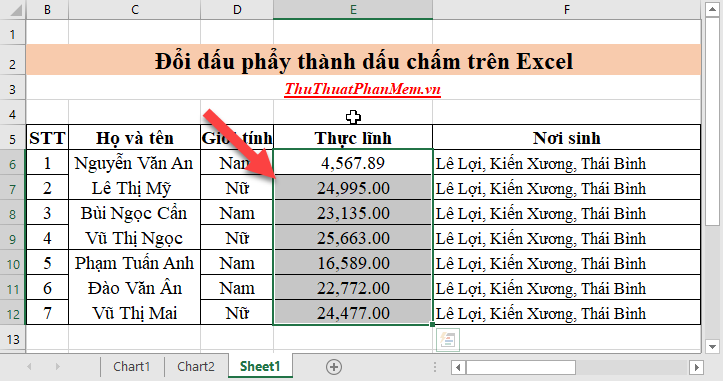
Task: Click the 'Nơi sinh' cell in row 12
Action: pyautogui.click(x=567, y=313)
